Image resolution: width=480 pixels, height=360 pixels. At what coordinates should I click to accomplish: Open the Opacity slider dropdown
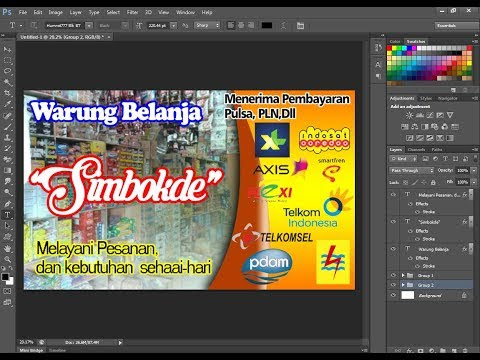pyautogui.click(x=474, y=170)
